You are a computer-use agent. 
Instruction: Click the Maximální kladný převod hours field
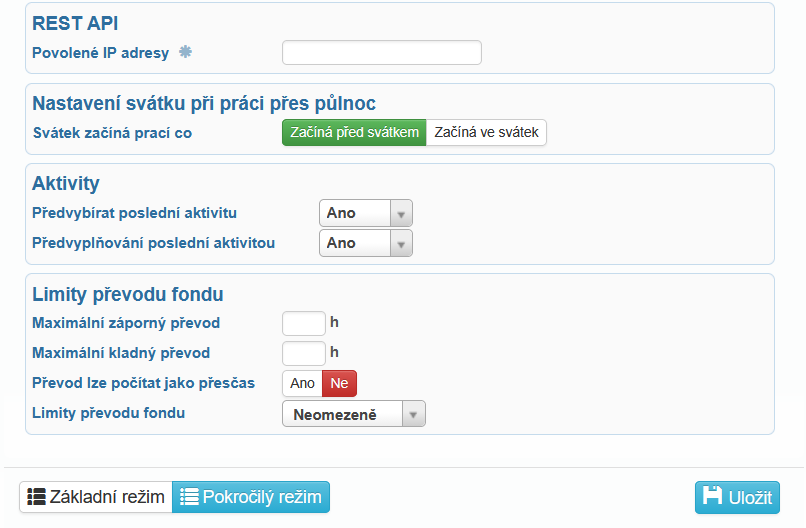tap(304, 353)
